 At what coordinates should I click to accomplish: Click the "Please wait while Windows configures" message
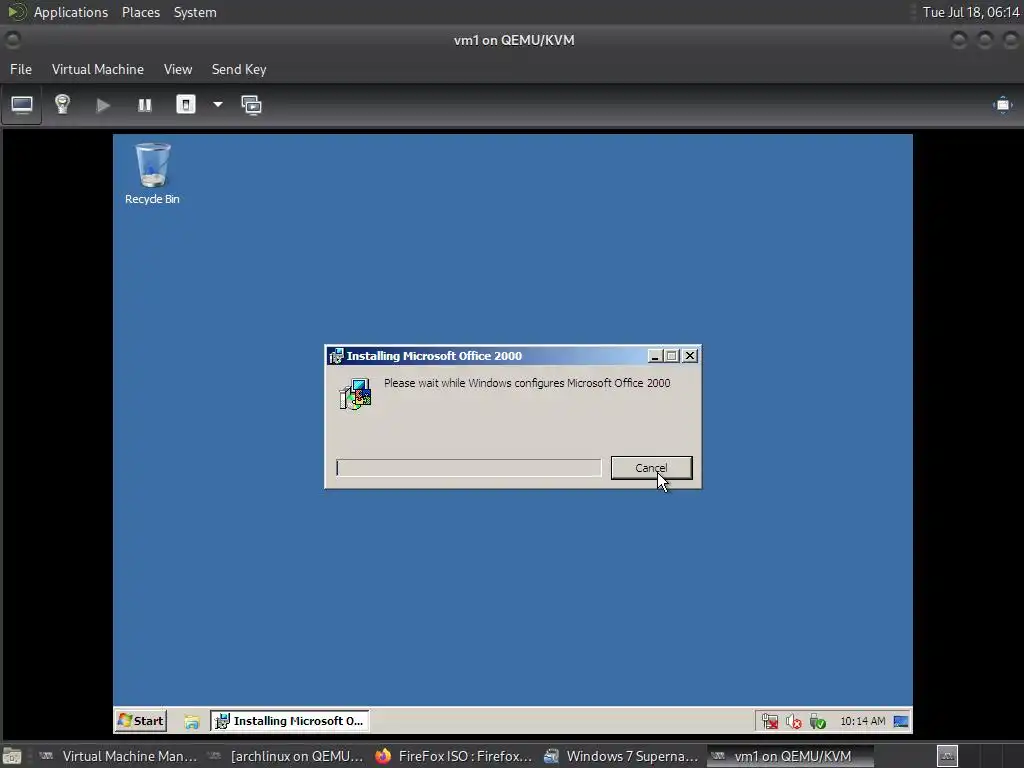point(527,383)
